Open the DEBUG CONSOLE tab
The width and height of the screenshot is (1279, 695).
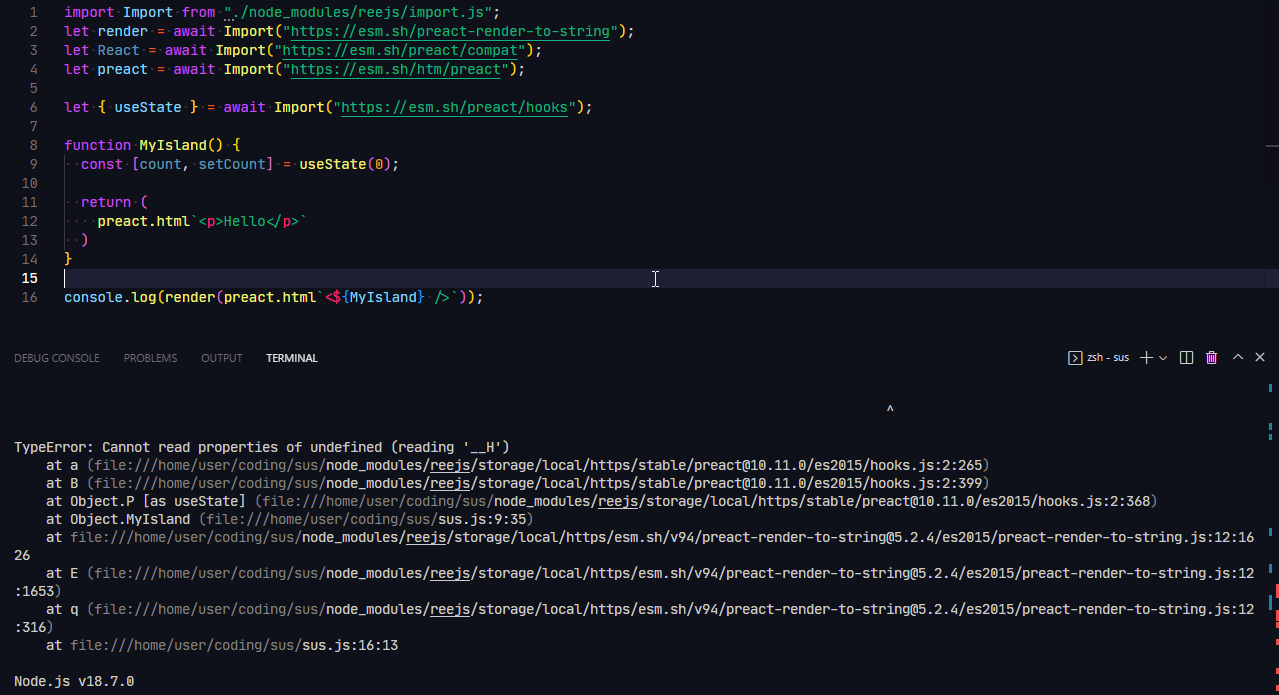pos(56,357)
